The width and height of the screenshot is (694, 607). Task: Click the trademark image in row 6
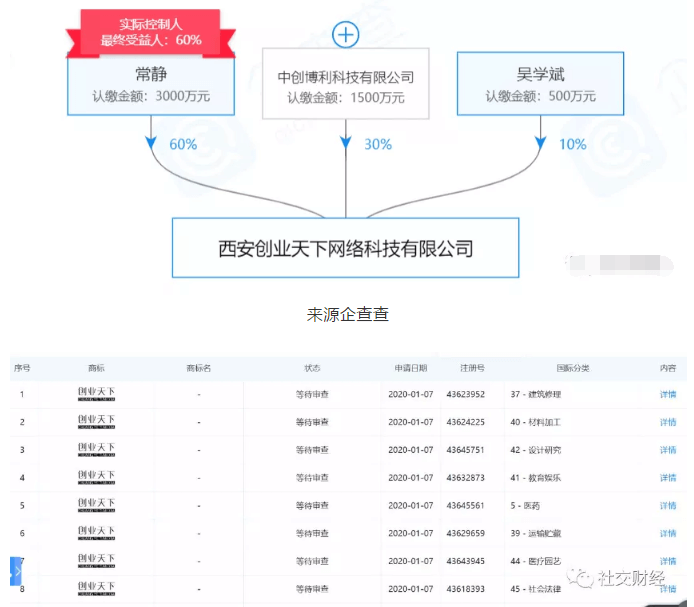tap(96, 534)
